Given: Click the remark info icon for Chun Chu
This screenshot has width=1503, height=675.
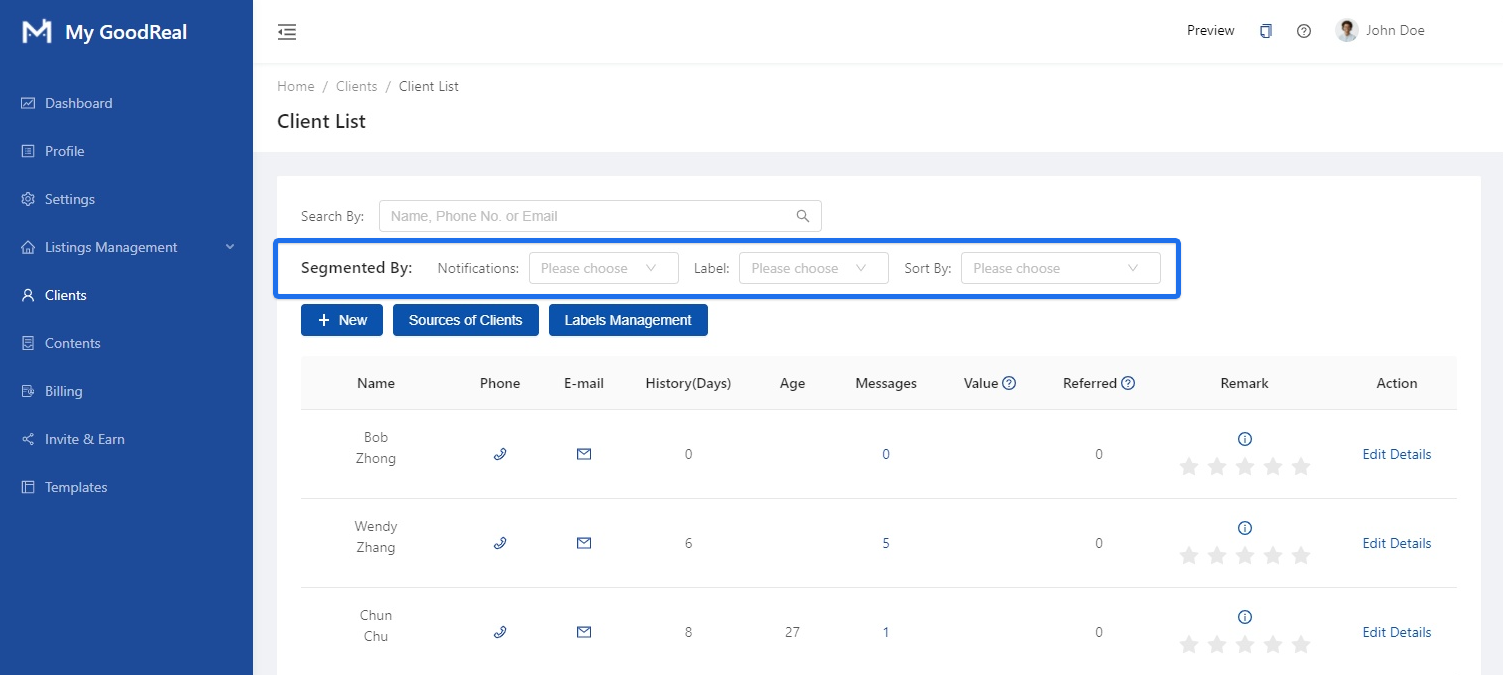Looking at the screenshot, I should click(x=1245, y=617).
